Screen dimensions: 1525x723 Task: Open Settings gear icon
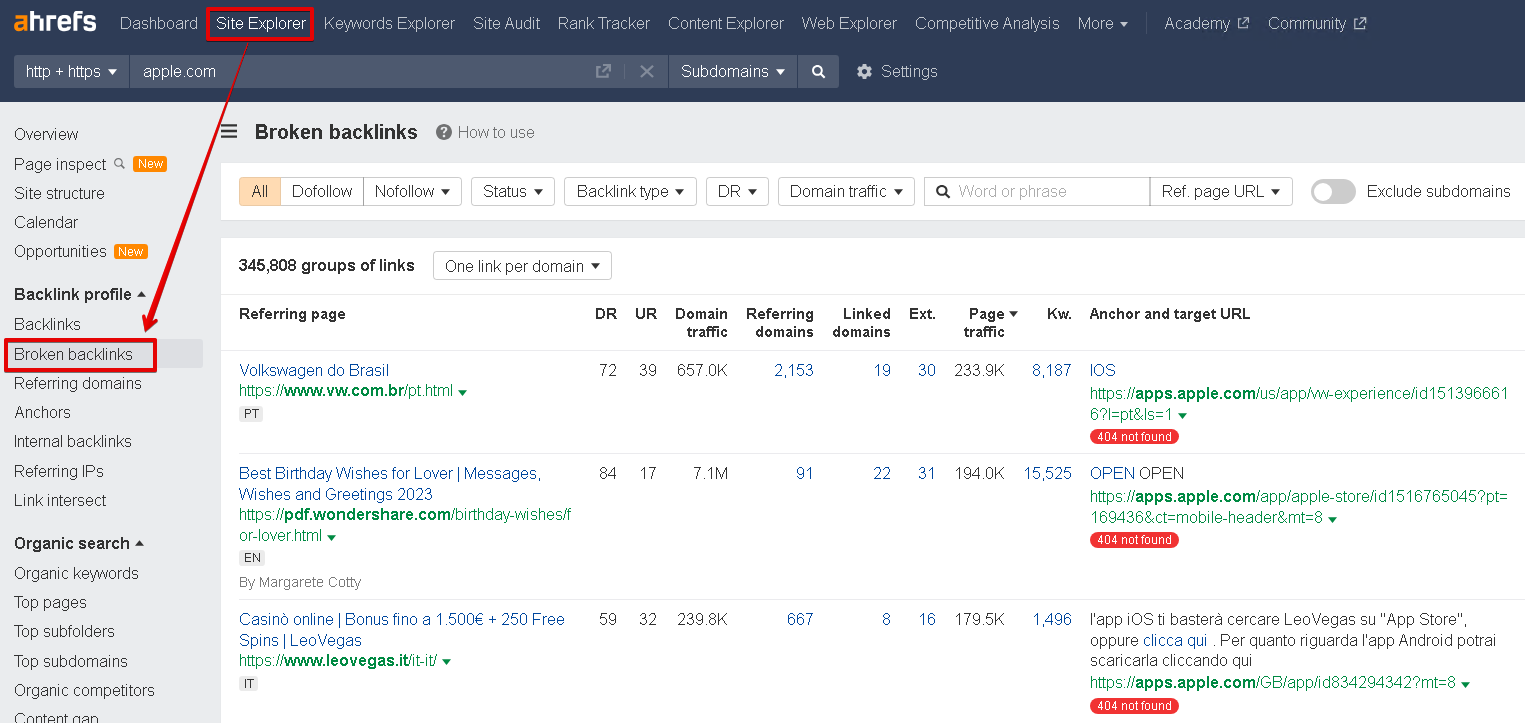click(x=865, y=72)
